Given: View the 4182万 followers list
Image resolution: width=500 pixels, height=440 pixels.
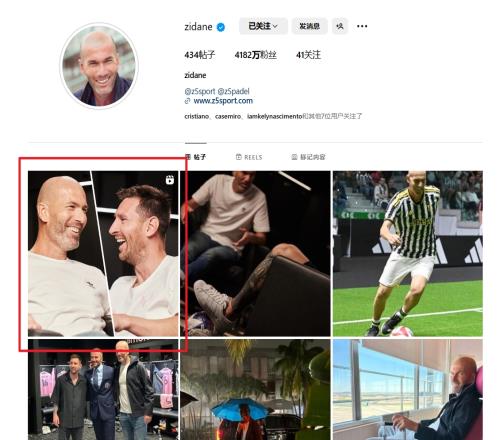Looking at the screenshot, I should click(x=256, y=55).
